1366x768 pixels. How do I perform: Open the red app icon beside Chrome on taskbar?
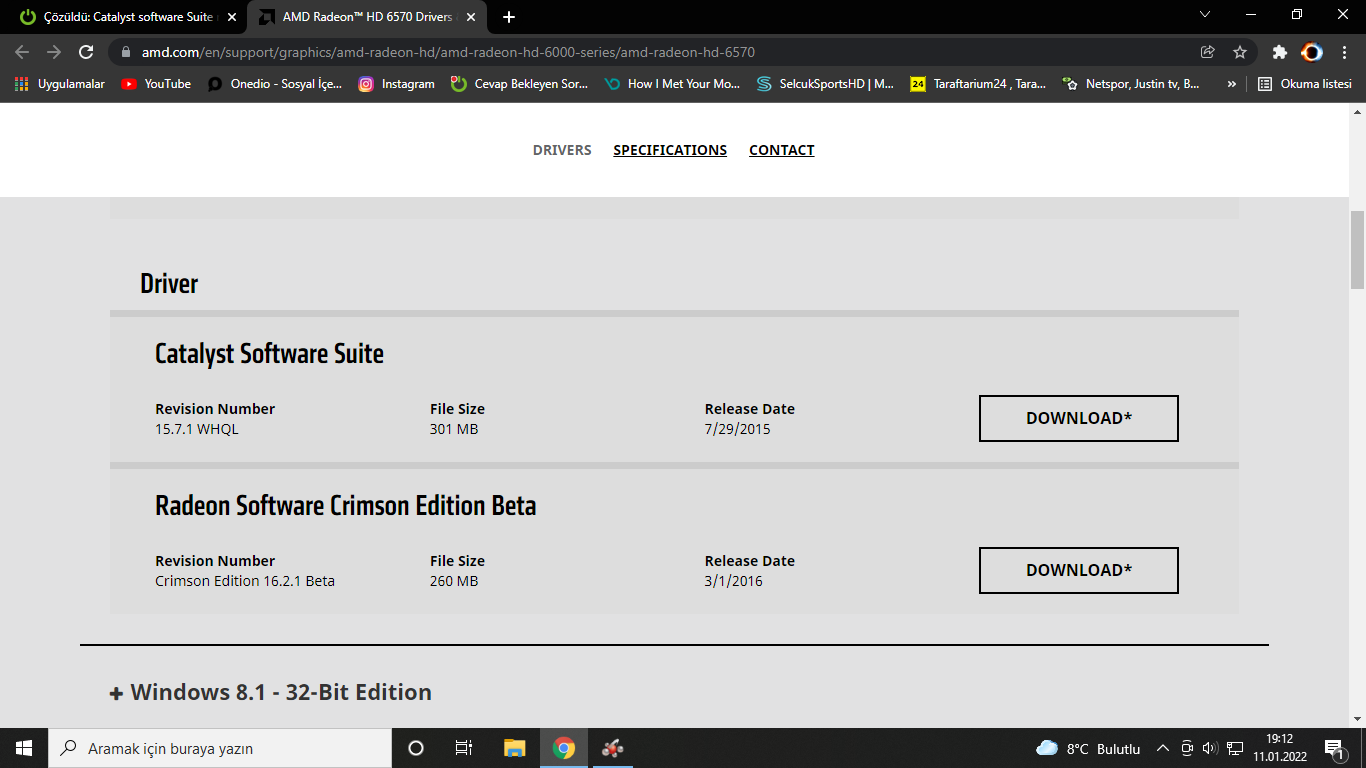(x=613, y=748)
